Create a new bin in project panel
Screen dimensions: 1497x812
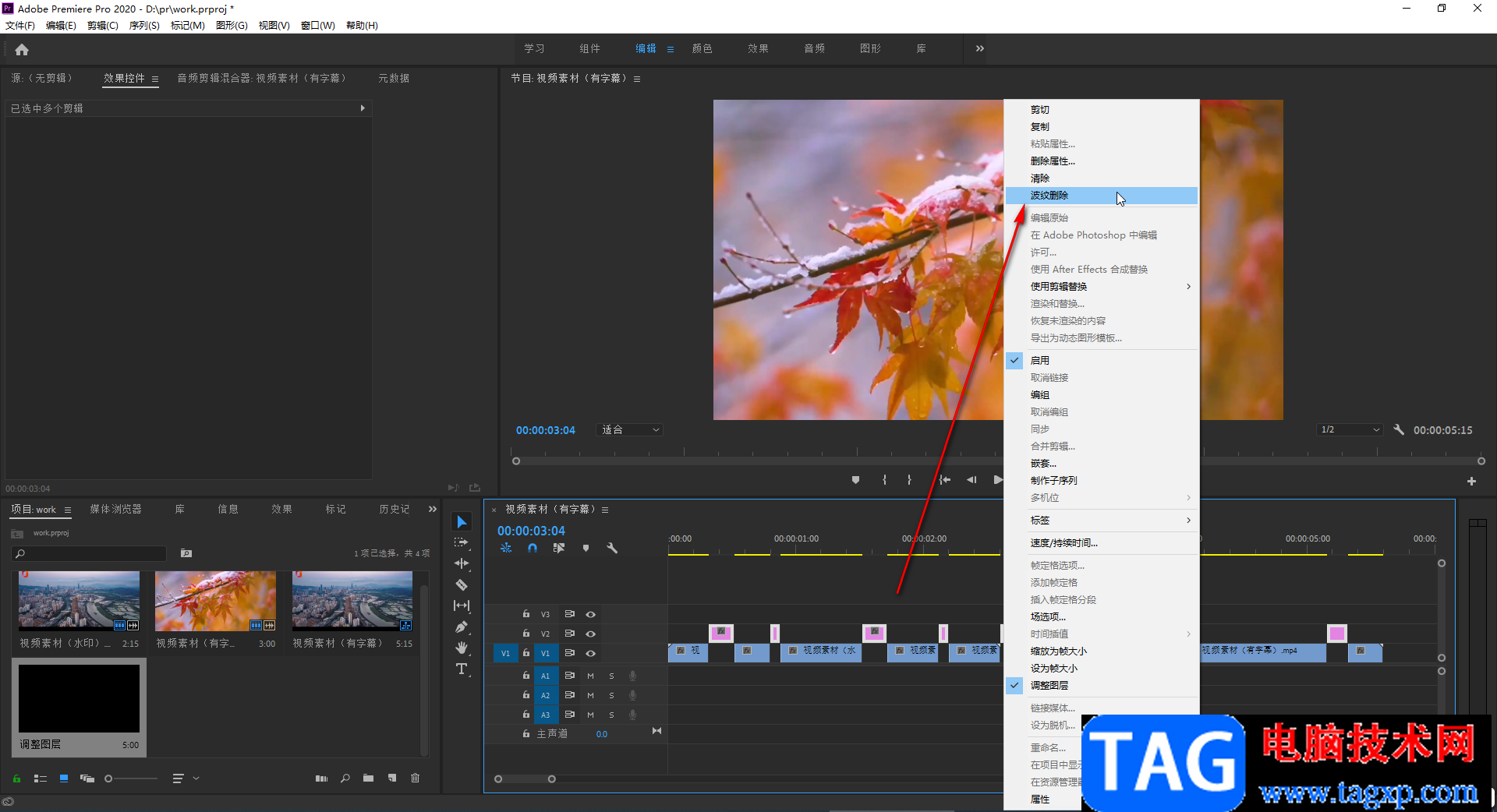[368, 778]
